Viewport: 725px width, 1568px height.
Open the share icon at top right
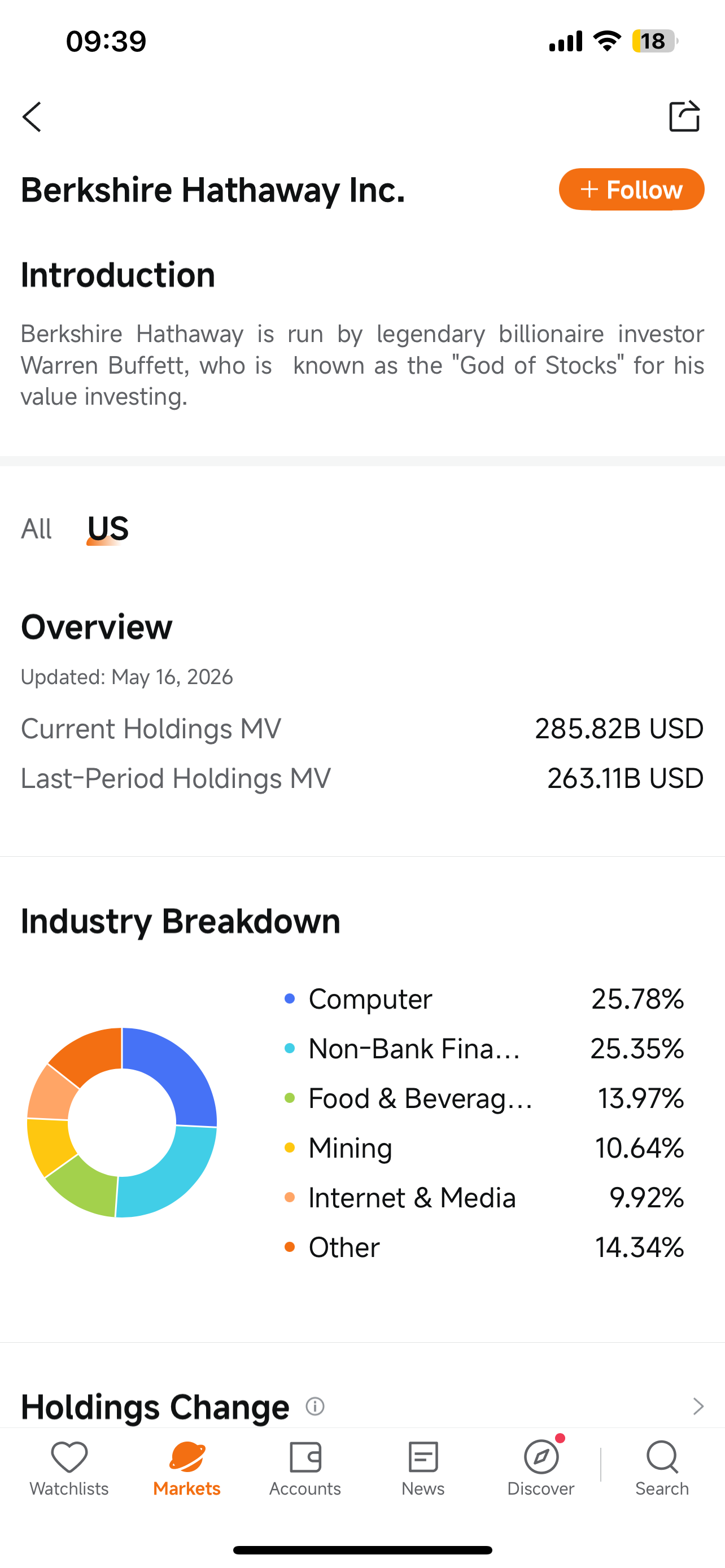684,116
